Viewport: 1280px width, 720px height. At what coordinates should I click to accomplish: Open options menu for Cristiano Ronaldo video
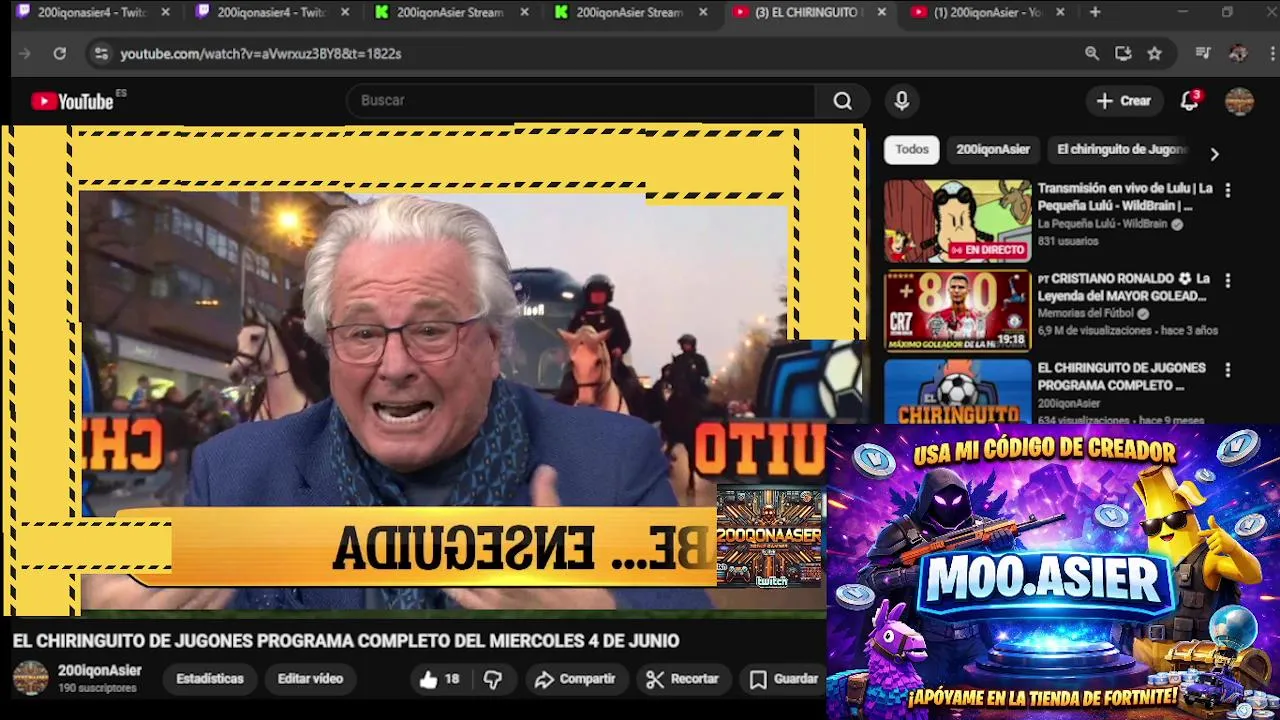[x=1228, y=281]
